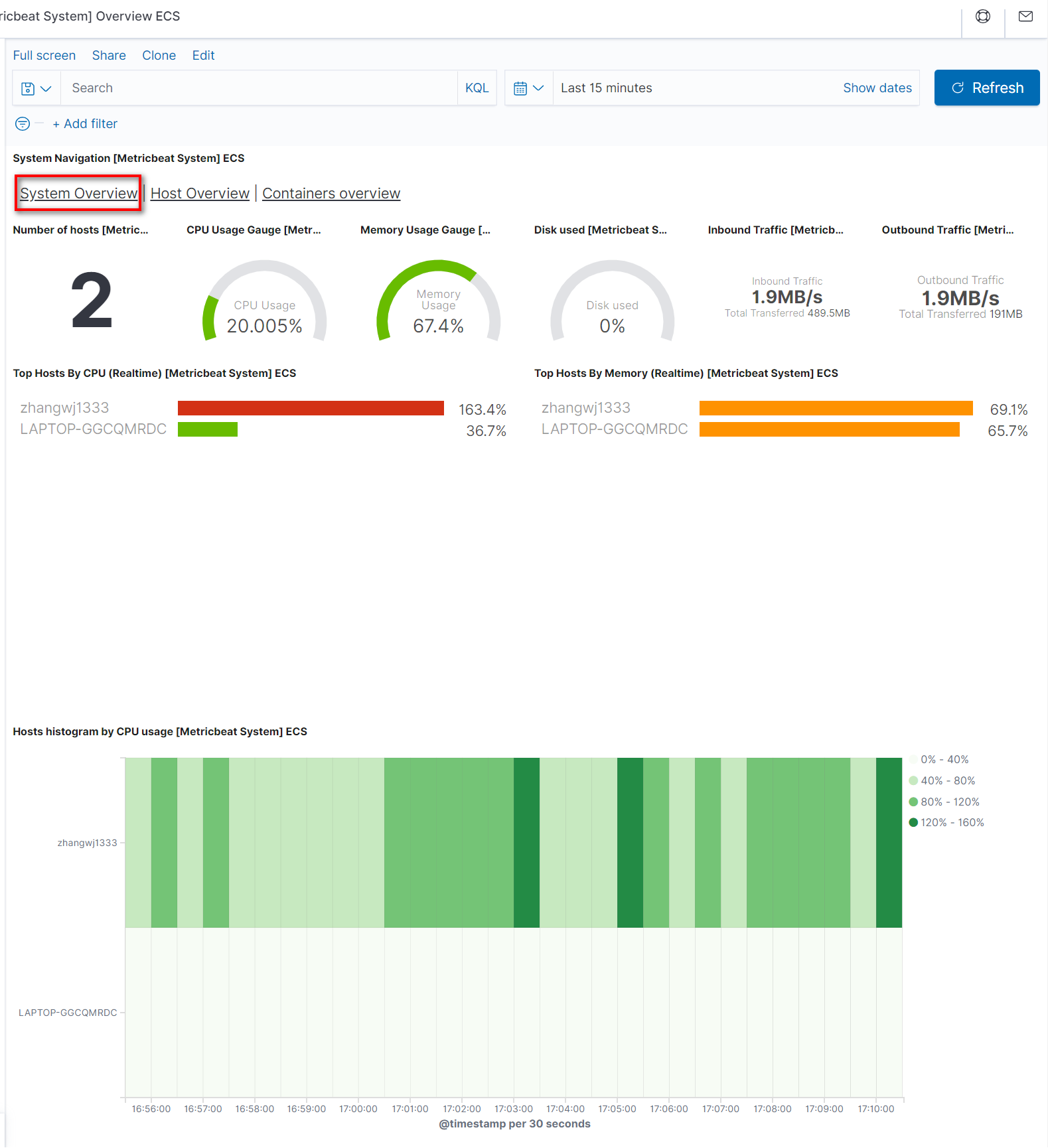Click Show dates link

(877, 88)
